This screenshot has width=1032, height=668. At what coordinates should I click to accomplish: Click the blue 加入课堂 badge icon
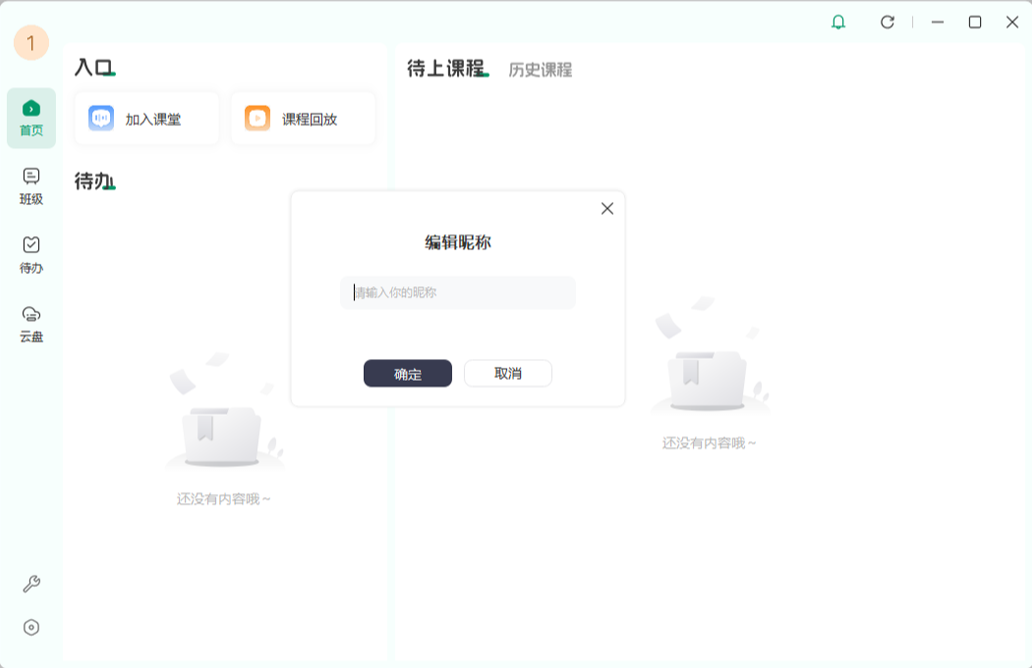click(x=99, y=117)
